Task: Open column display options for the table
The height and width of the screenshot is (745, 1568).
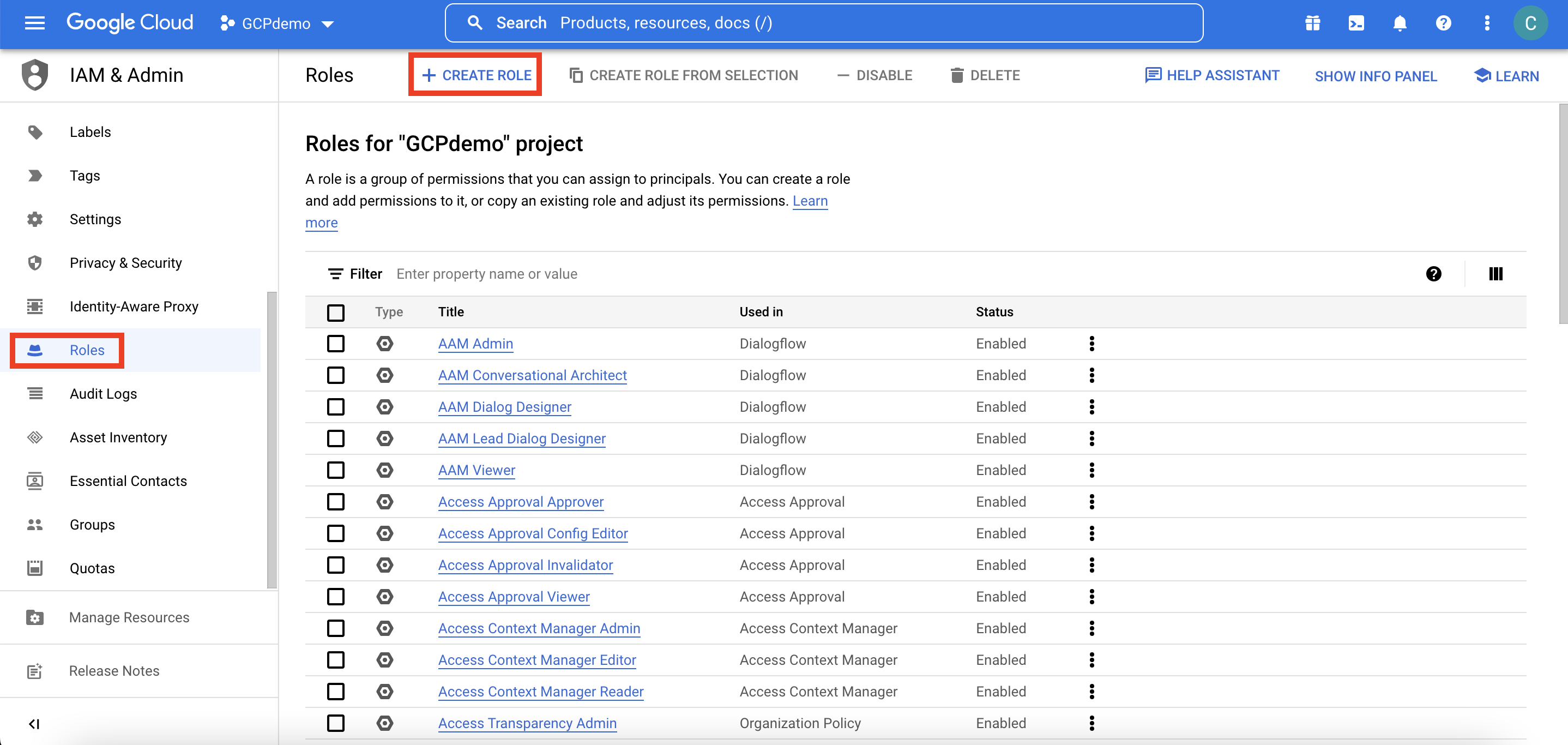Action: (1495, 274)
